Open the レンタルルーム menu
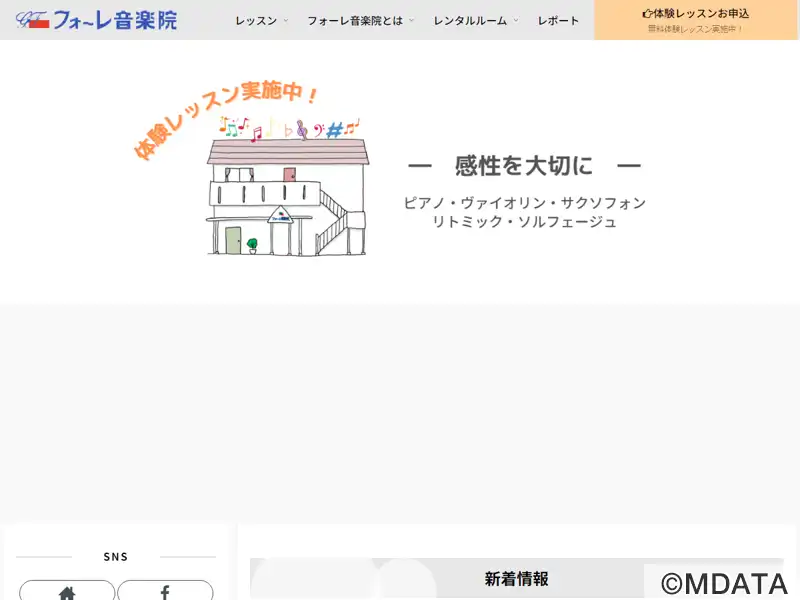 tap(470, 20)
